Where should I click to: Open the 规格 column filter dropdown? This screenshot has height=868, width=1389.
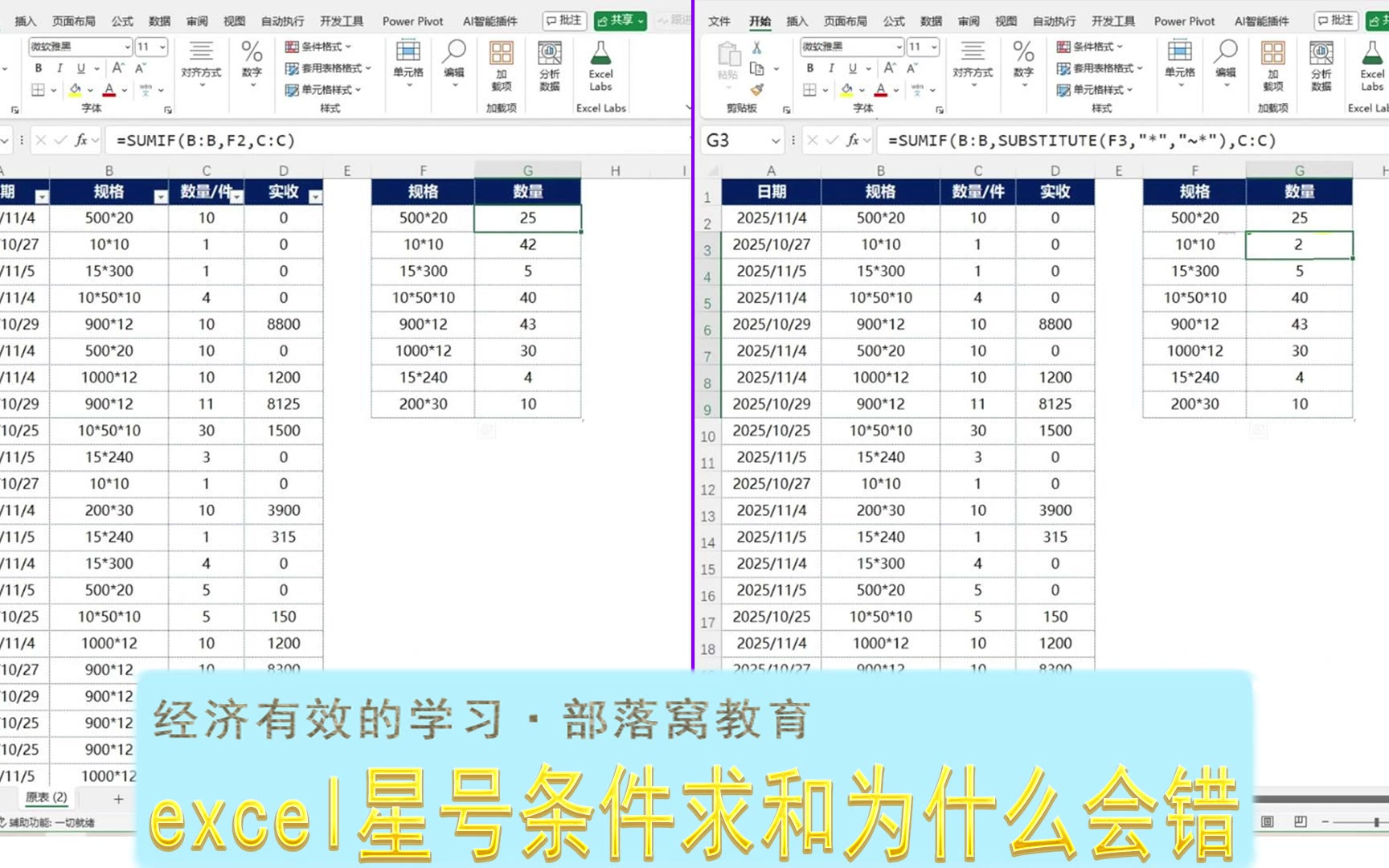[161, 196]
